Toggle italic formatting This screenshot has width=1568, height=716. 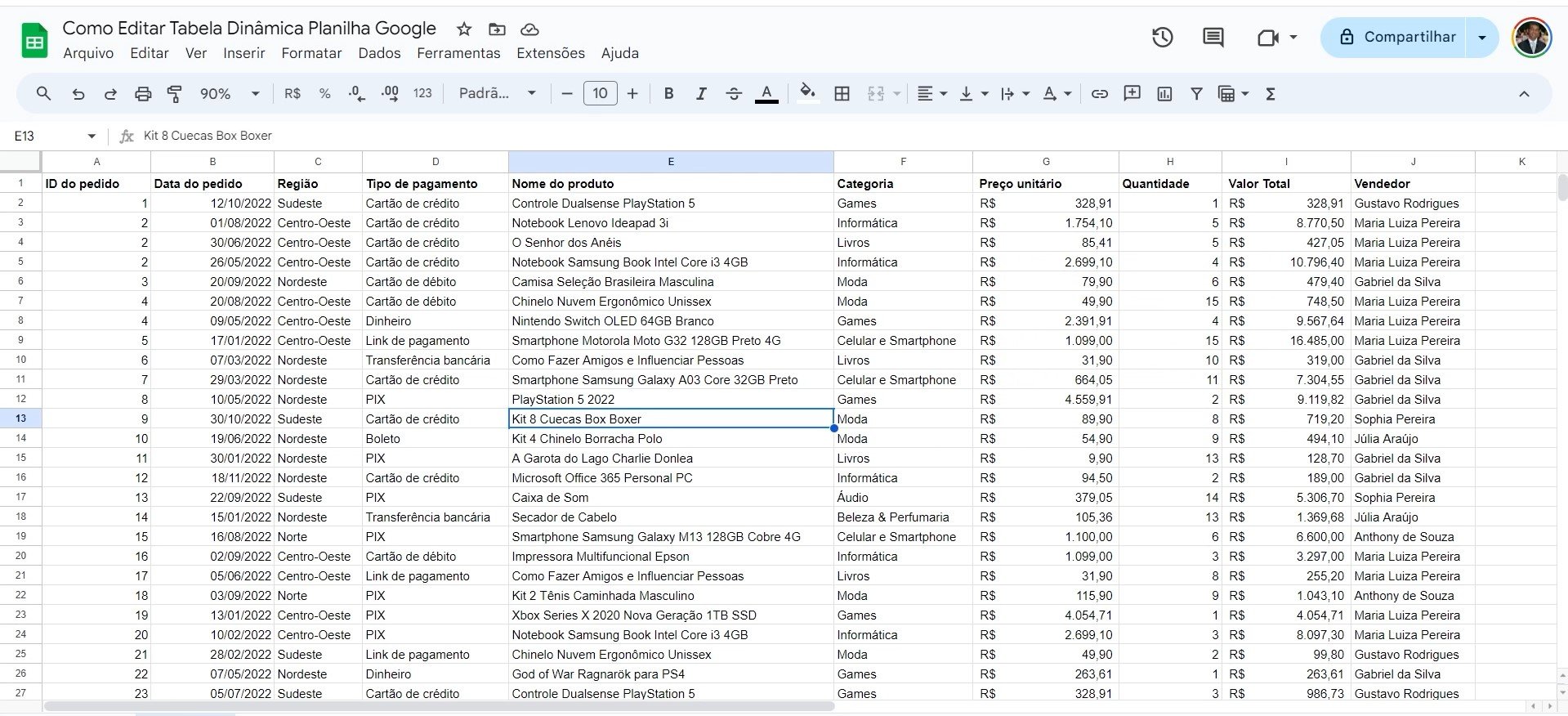pyautogui.click(x=700, y=94)
